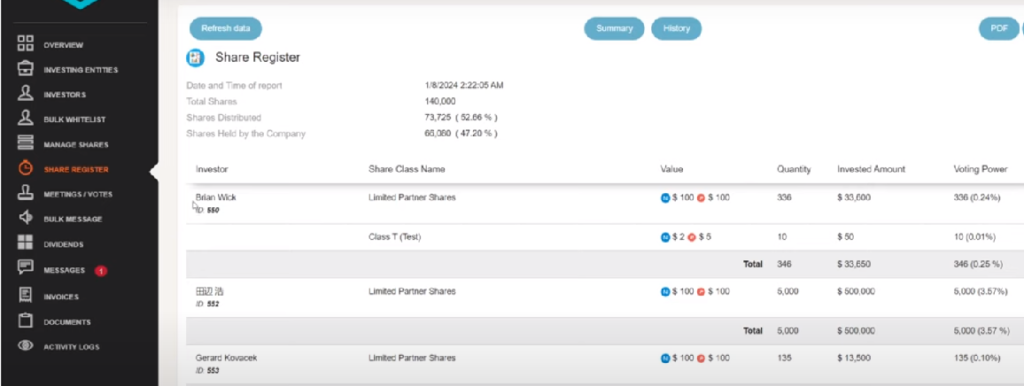Select the Investing Entities briefcase icon
The width and height of the screenshot is (1024, 386).
click(x=25, y=69)
